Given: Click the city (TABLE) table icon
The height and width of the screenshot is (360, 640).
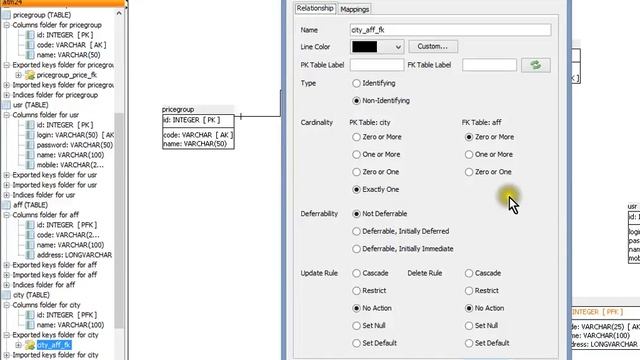Looking at the screenshot, I should click(7, 295).
